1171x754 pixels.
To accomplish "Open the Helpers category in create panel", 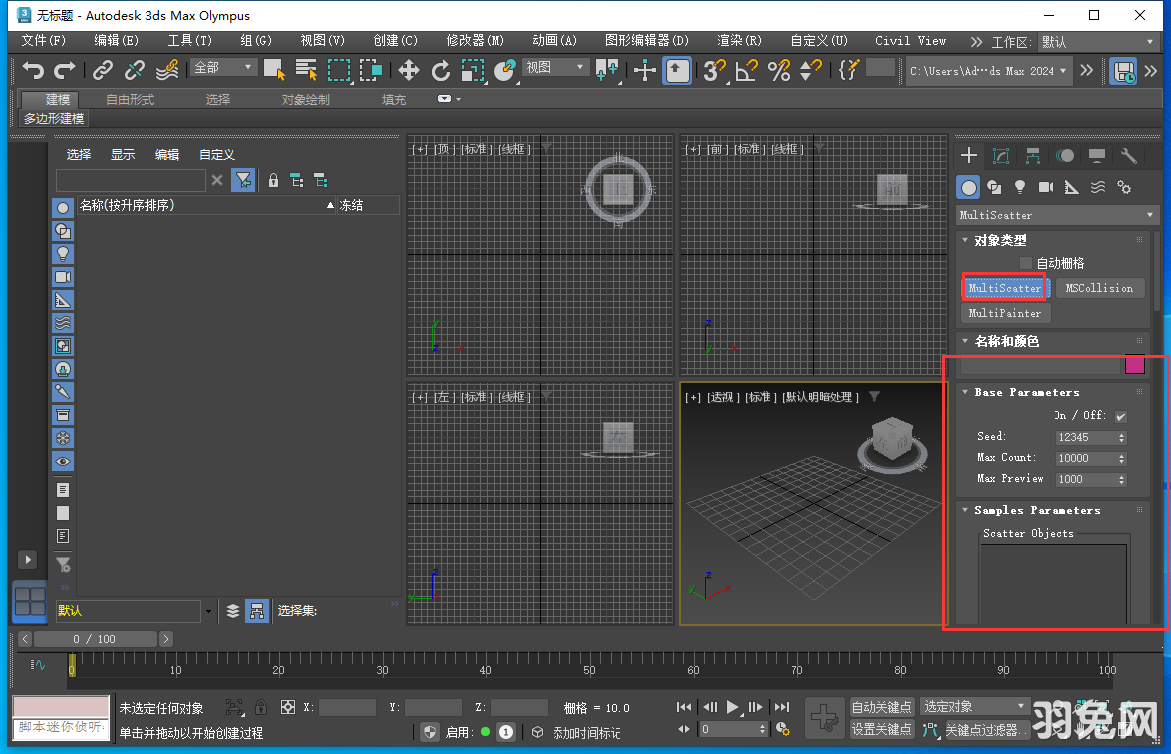I will (1071, 187).
